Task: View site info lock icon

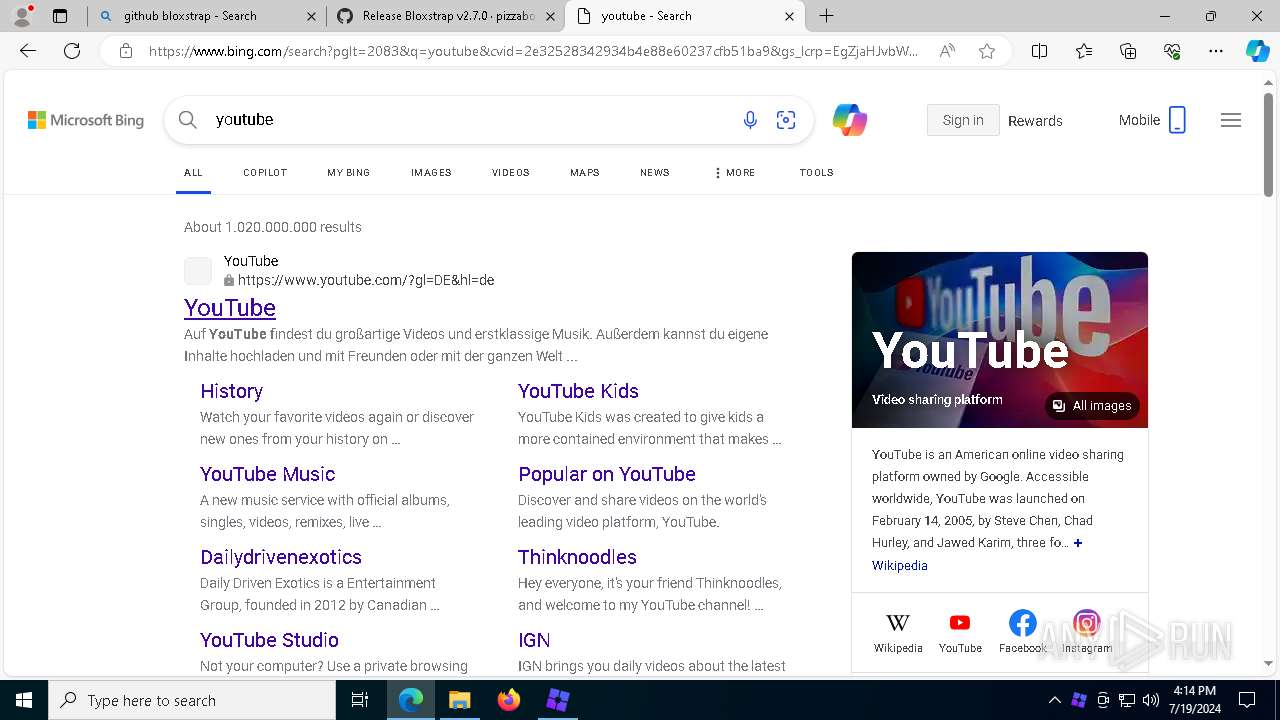Action: 126,51
